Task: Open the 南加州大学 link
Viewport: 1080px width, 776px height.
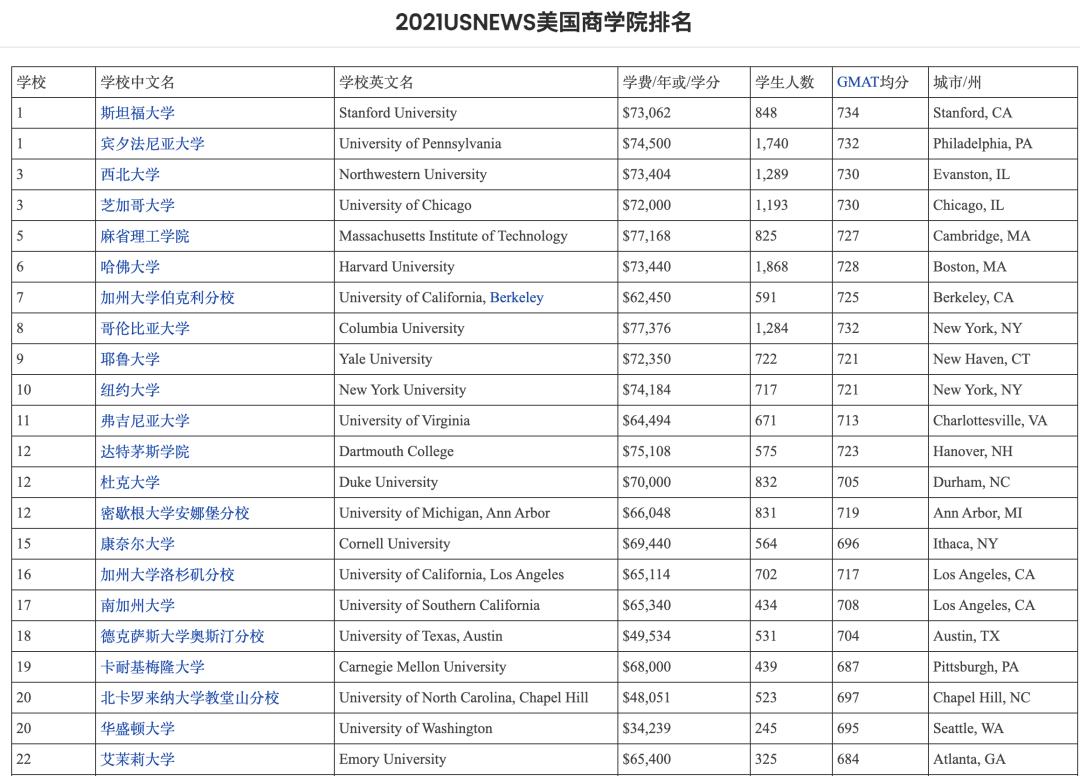Action: [137, 605]
